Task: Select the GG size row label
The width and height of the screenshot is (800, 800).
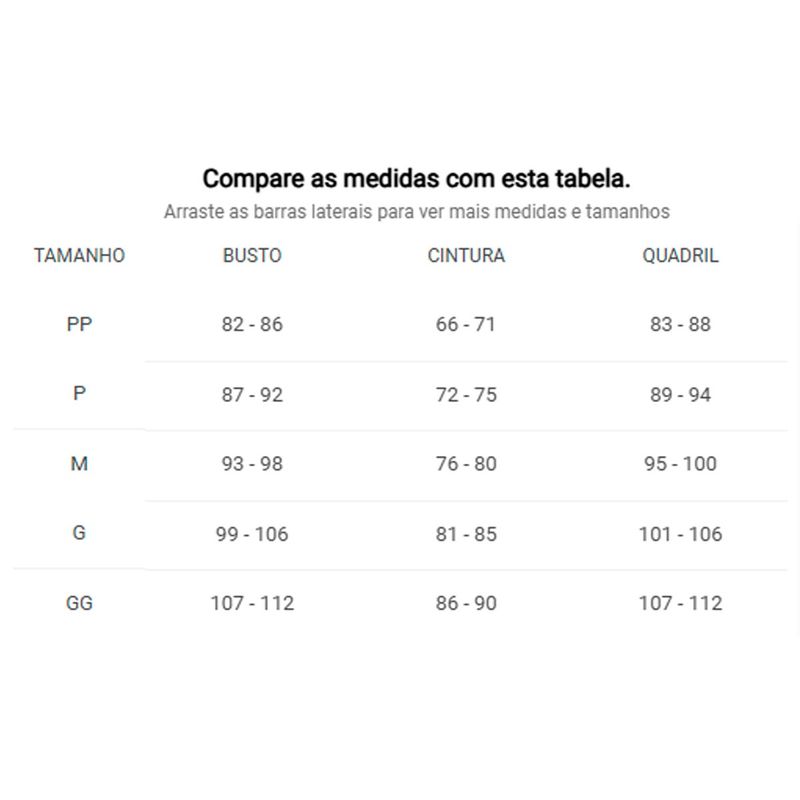Action: tap(79, 603)
